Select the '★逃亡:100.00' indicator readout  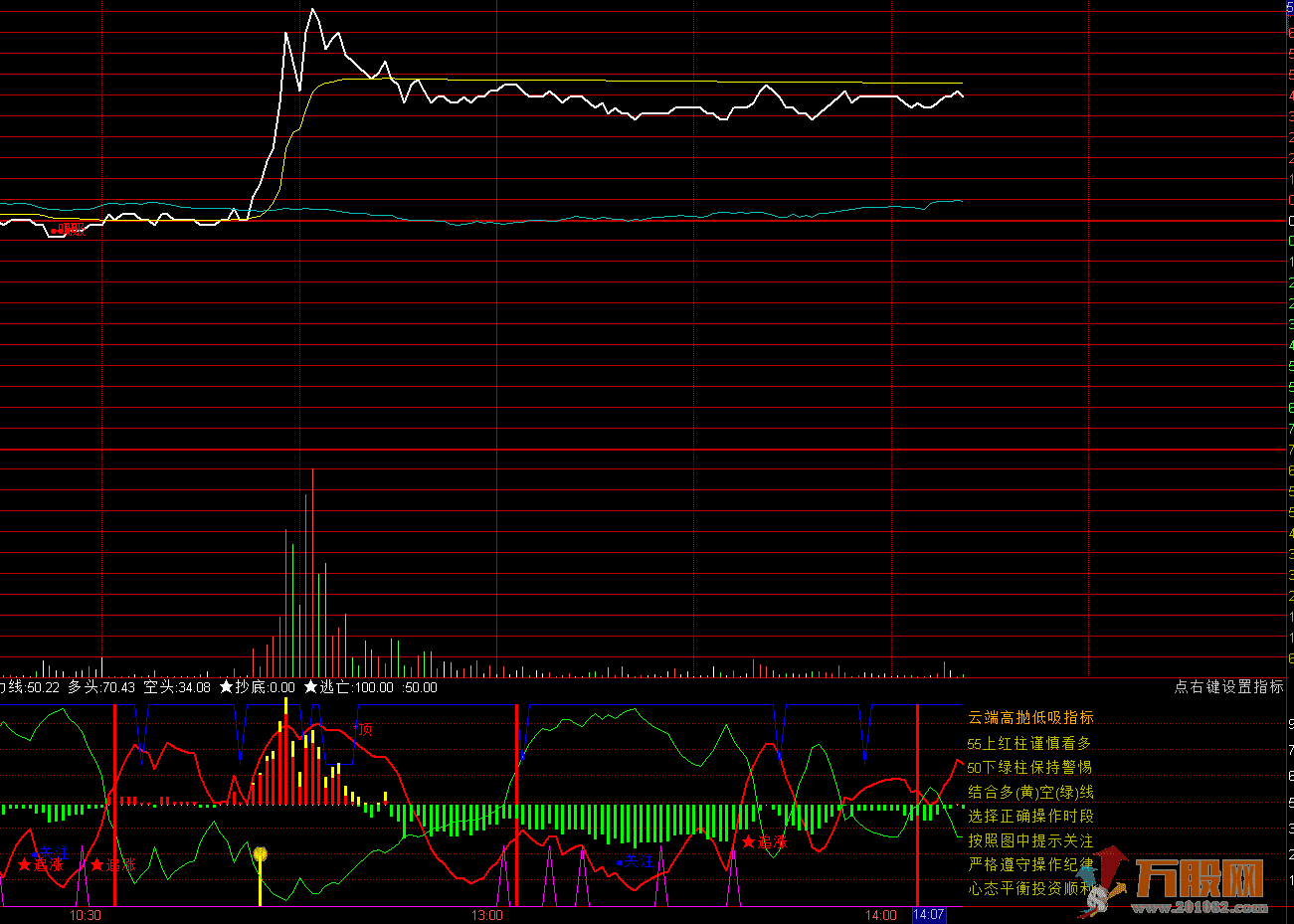348,687
